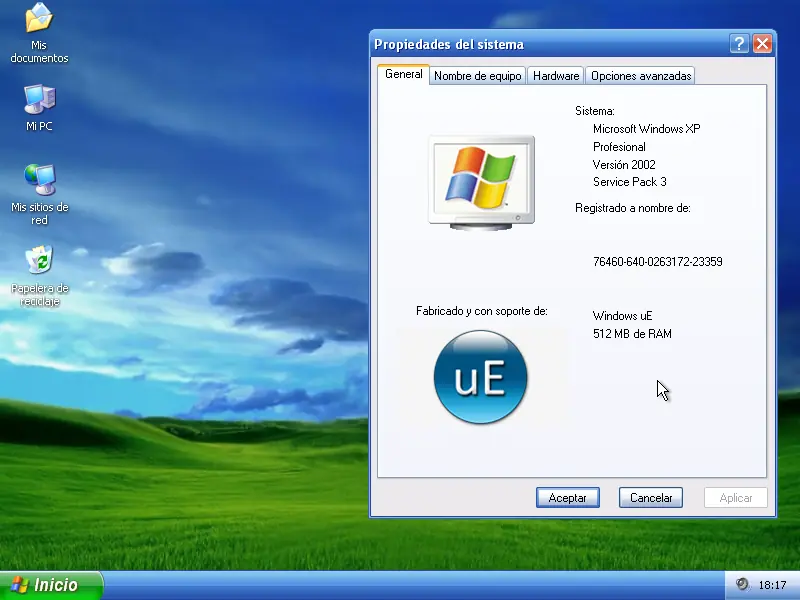Click the Profesional edition text
800x600 pixels.
pos(619,147)
